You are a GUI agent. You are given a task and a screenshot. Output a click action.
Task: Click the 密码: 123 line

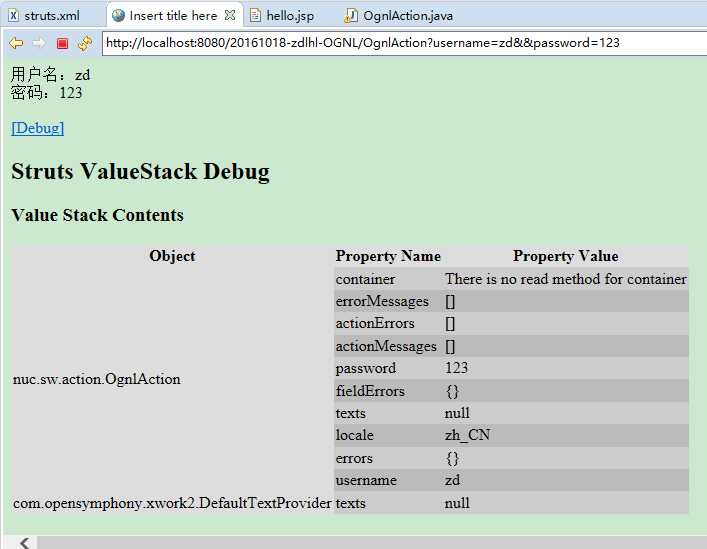click(x=46, y=93)
